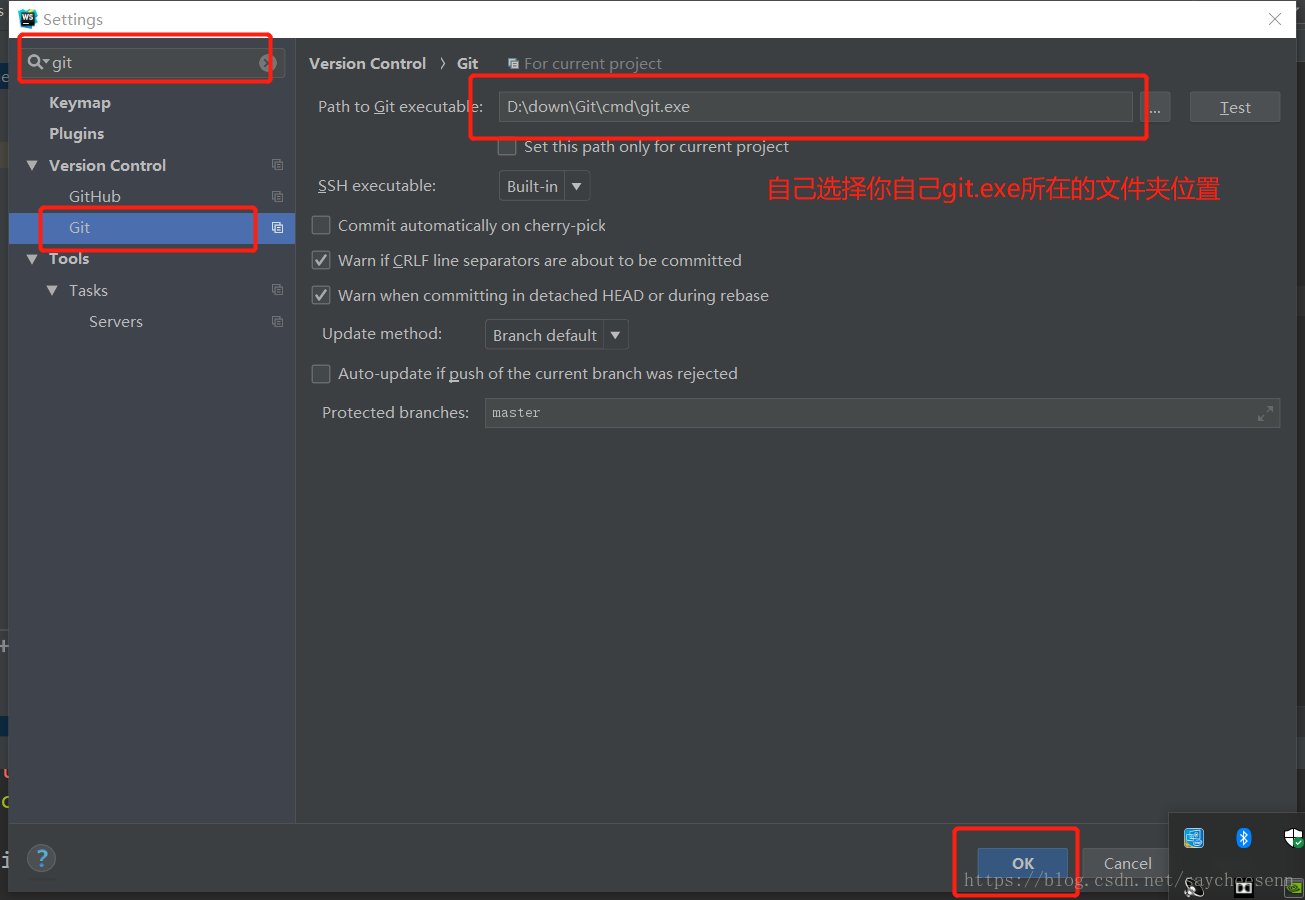Clear the settings search text
This screenshot has height=900, width=1305.
(267, 63)
